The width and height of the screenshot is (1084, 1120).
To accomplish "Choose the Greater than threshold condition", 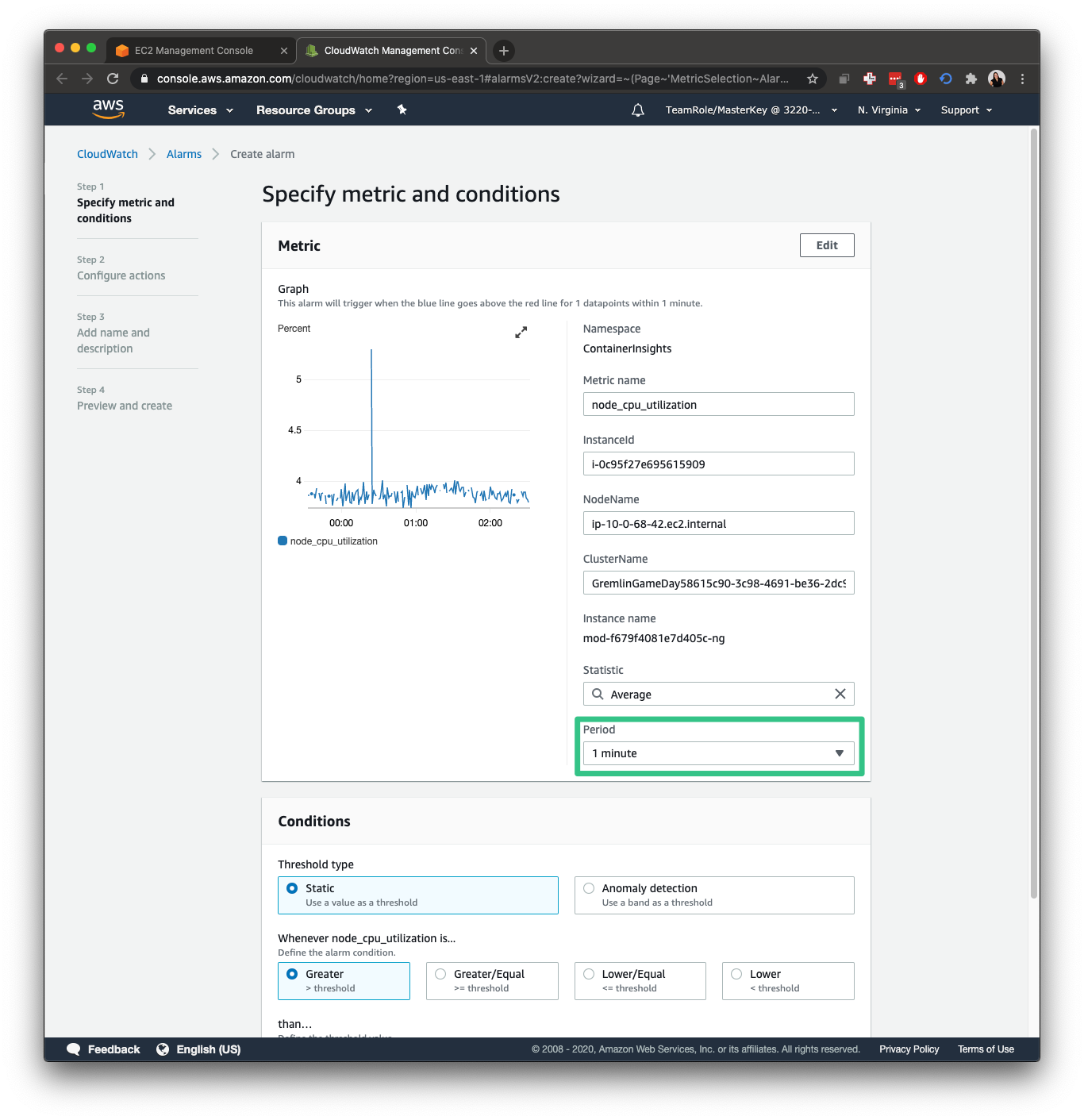I will (344, 981).
